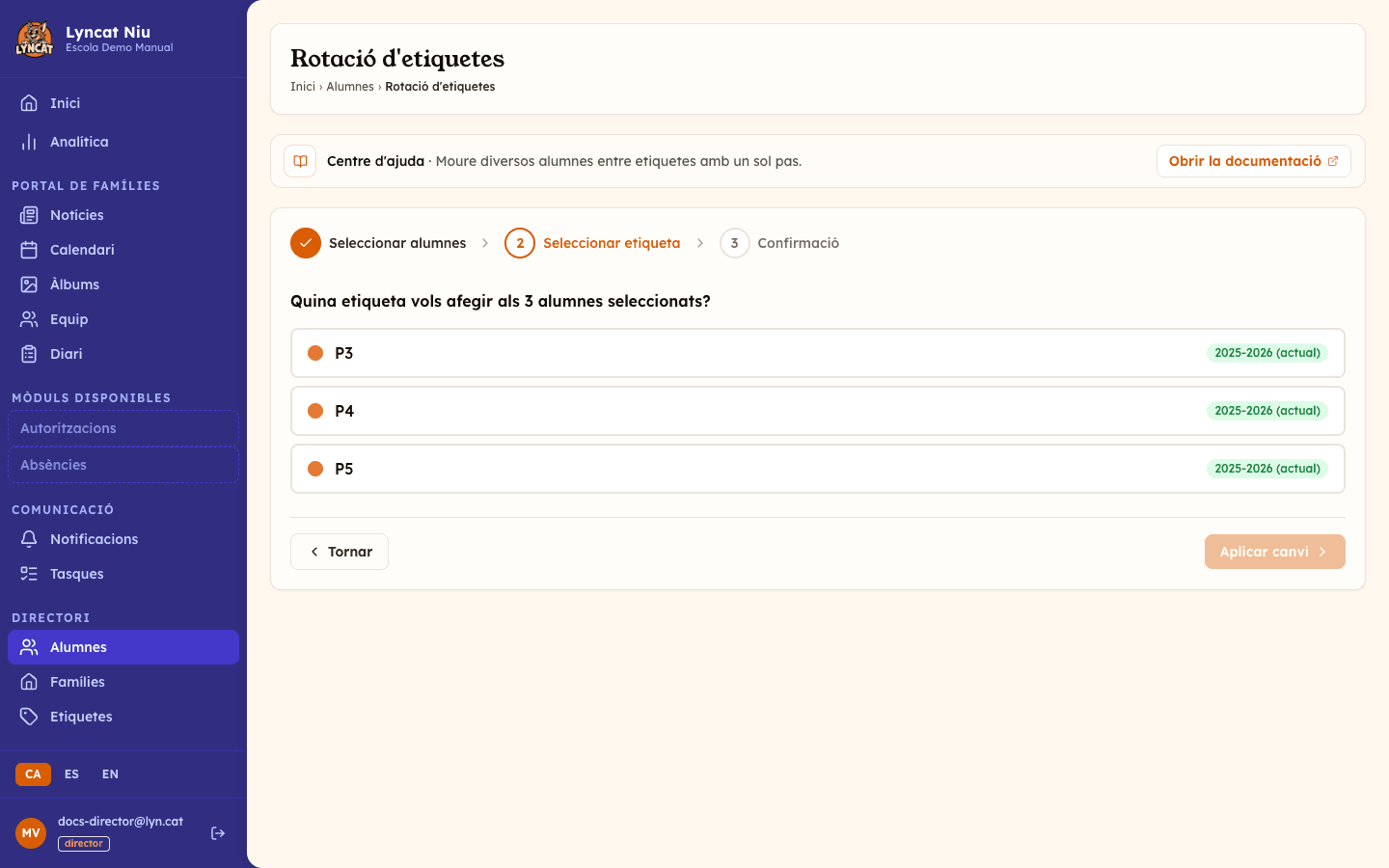1389x868 pixels.
Task: Click Alumnes in the breadcrumb
Action: [x=350, y=87]
